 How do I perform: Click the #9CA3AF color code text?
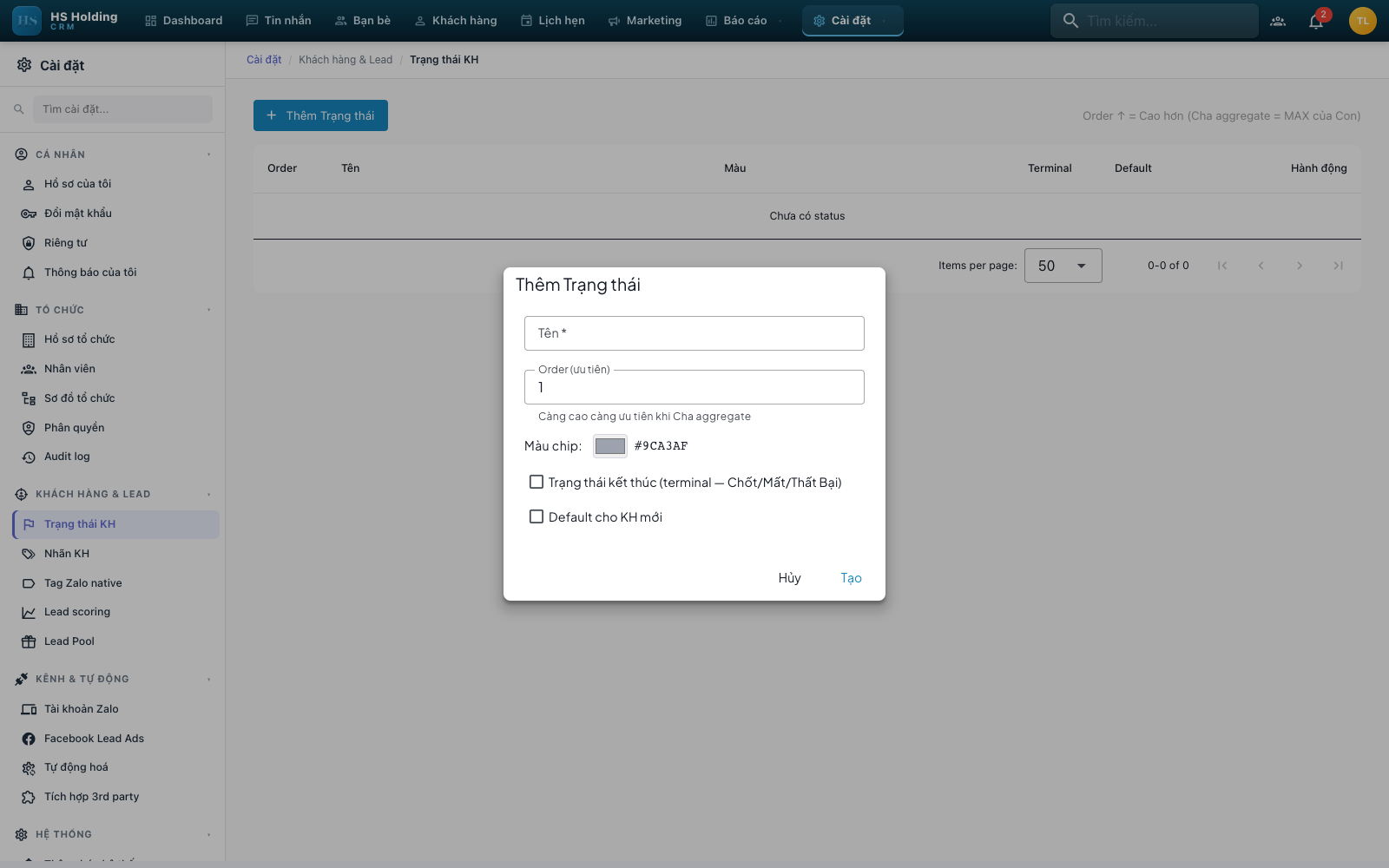[x=661, y=446]
